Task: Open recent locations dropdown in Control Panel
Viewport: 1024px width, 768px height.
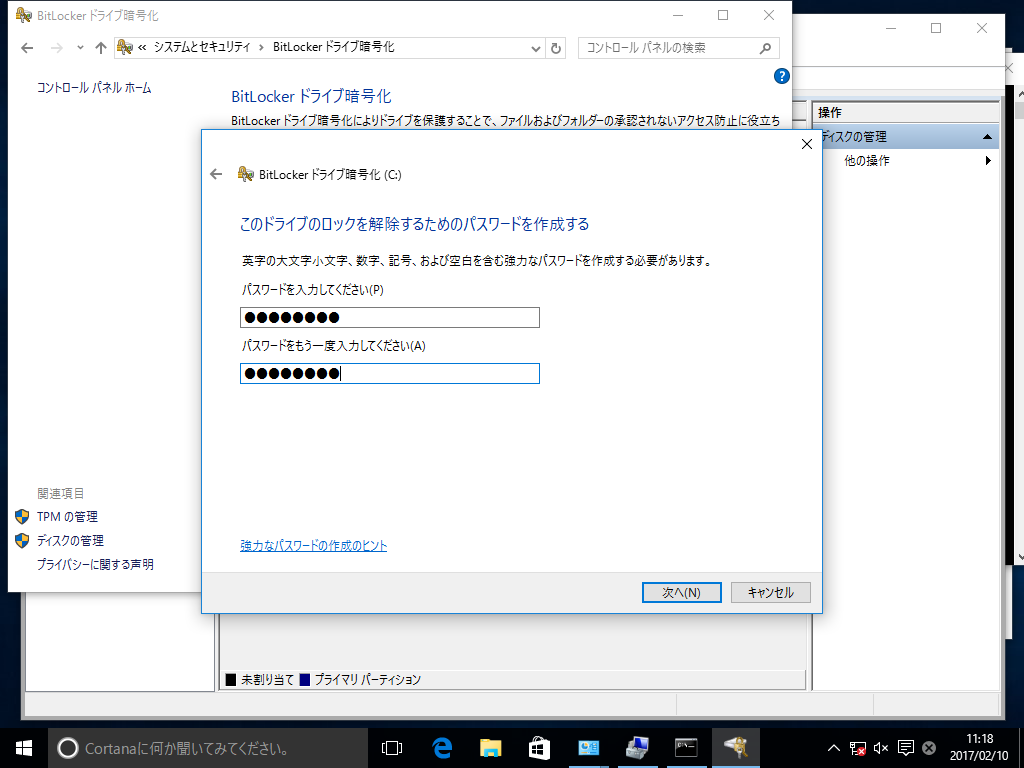Action: (x=80, y=48)
